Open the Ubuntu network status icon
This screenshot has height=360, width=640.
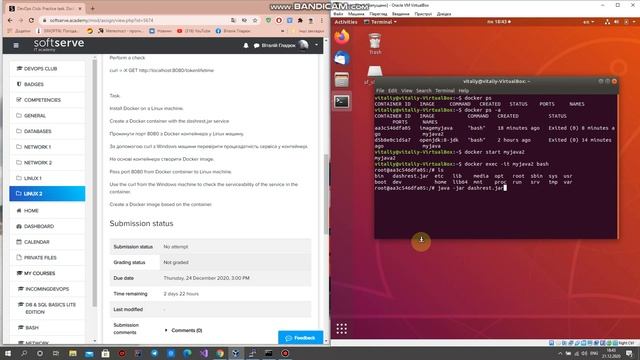point(607,22)
